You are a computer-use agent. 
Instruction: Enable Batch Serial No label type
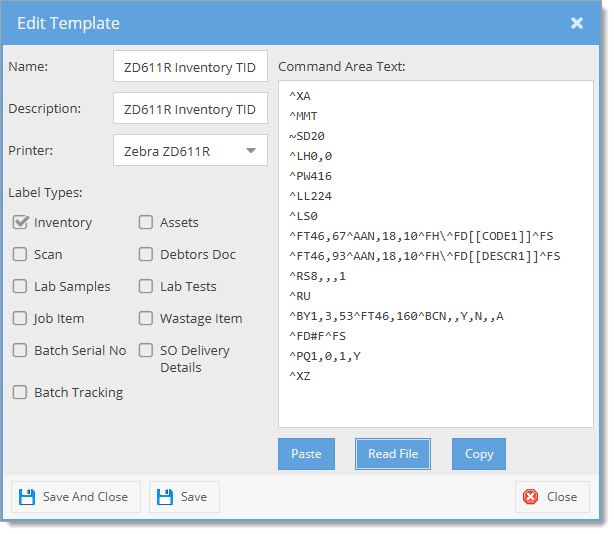coord(20,350)
